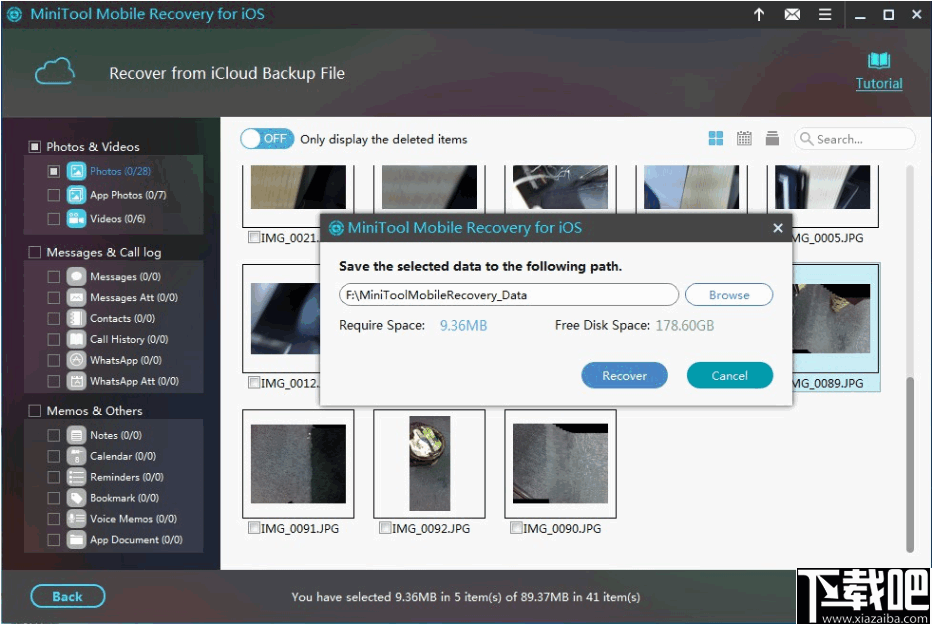
Task: Open the Tutorial link
Action: [x=879, y=84]
